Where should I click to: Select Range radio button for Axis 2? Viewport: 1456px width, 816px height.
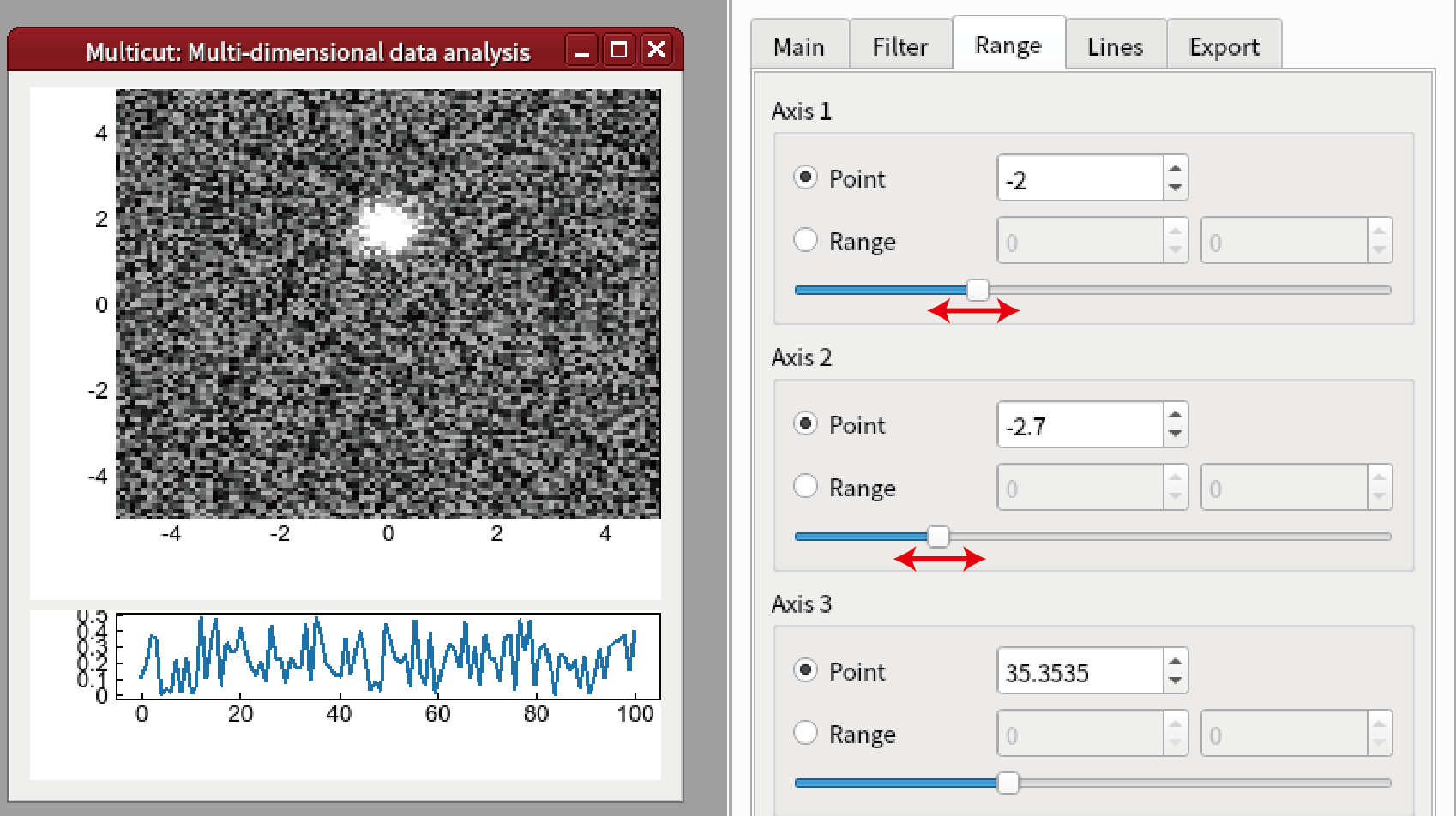(x=805, y=486)
